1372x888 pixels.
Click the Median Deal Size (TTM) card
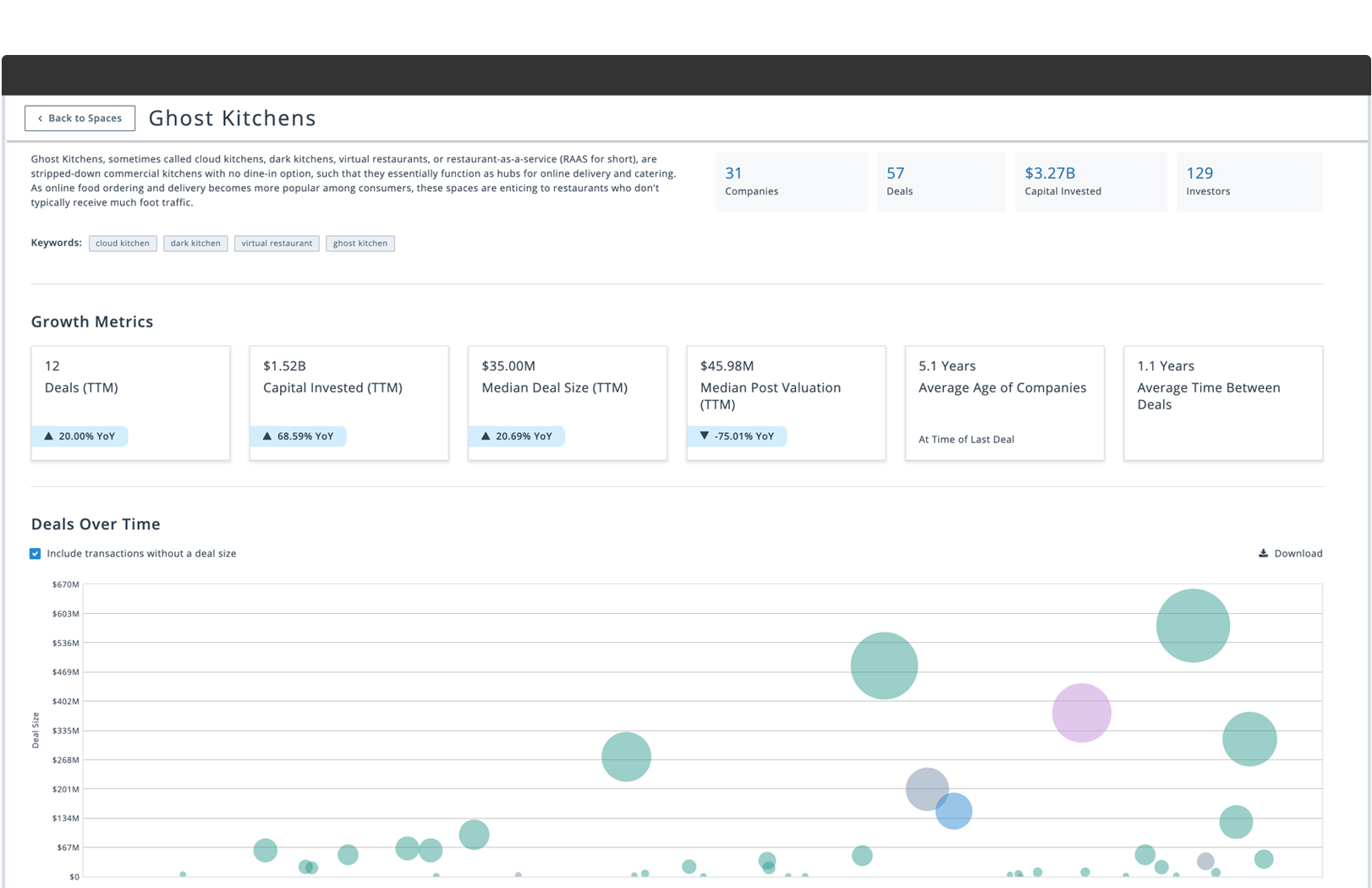[568, 403]
